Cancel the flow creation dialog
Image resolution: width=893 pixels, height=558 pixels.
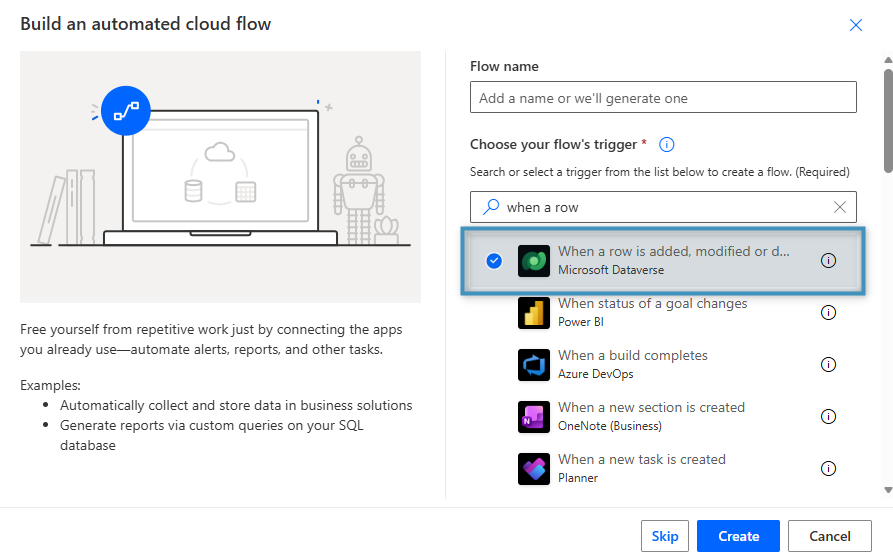830,536
